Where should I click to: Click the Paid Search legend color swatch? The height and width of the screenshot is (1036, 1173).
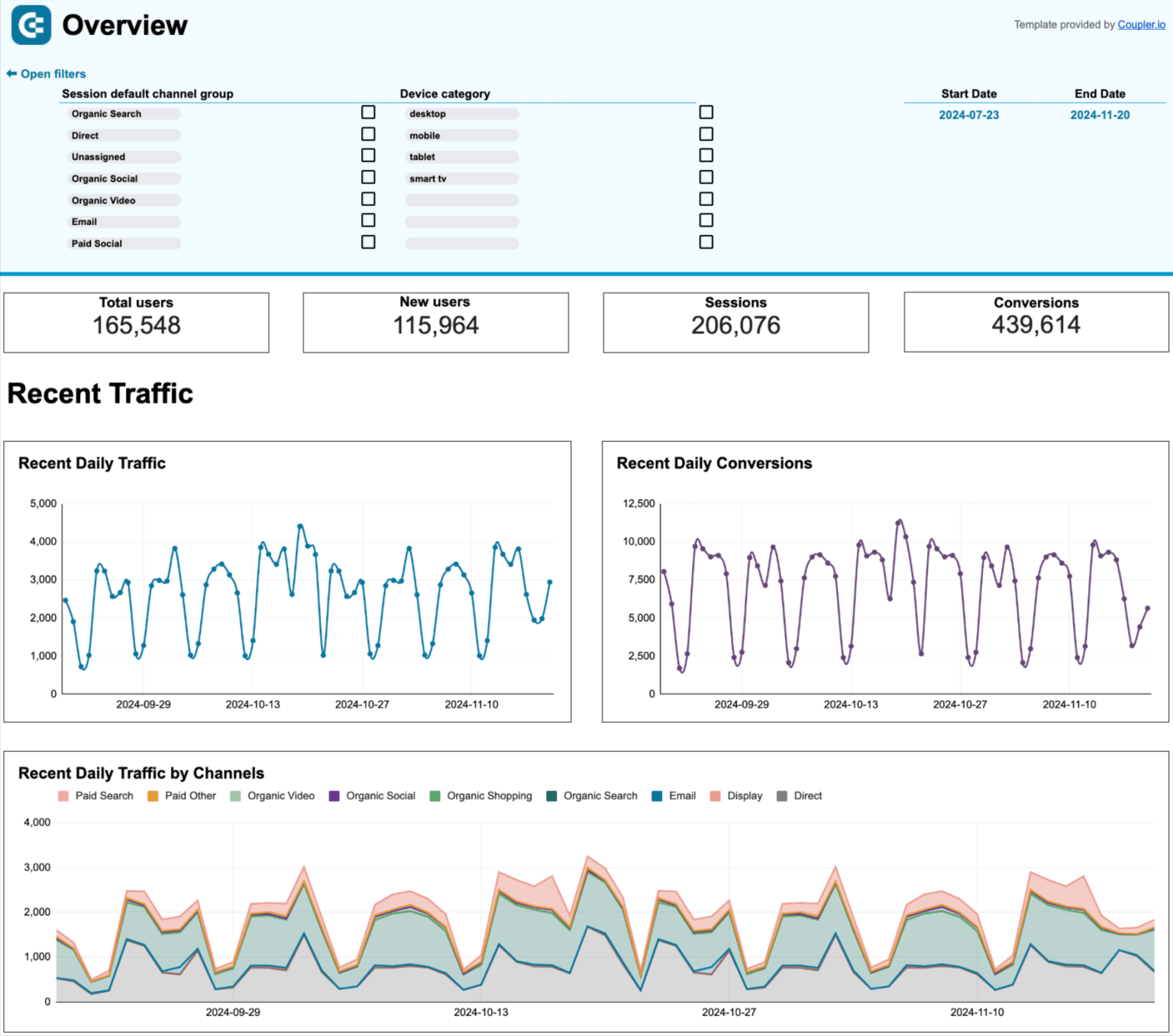tap(63, 796)
